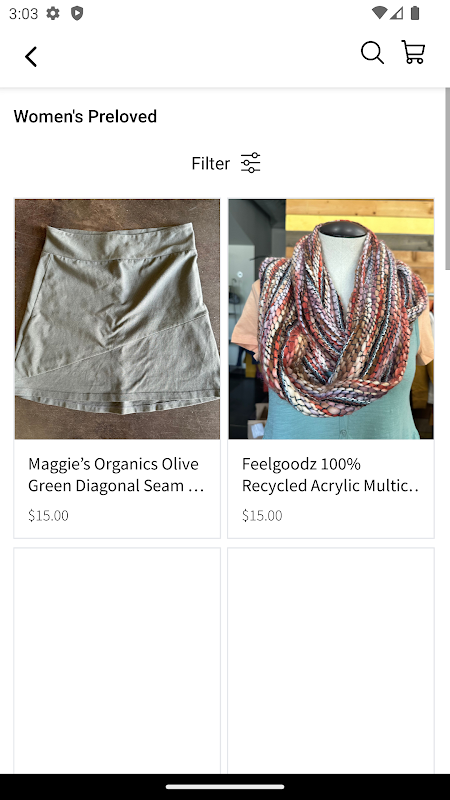Open the Filter options

[226, 163]
